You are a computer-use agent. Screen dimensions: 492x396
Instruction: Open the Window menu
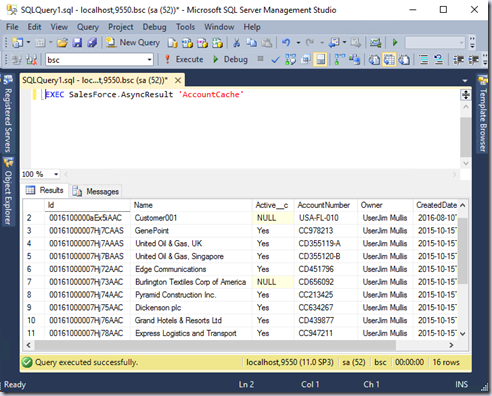click(219, 27)
